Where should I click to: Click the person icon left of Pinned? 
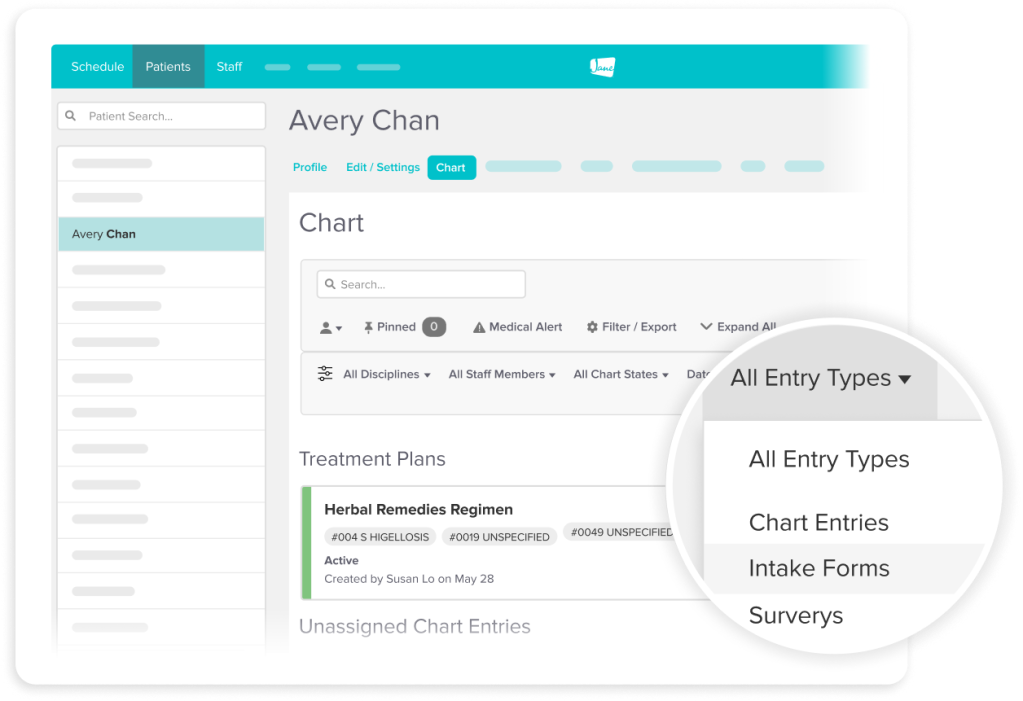(x=328, y=326)
